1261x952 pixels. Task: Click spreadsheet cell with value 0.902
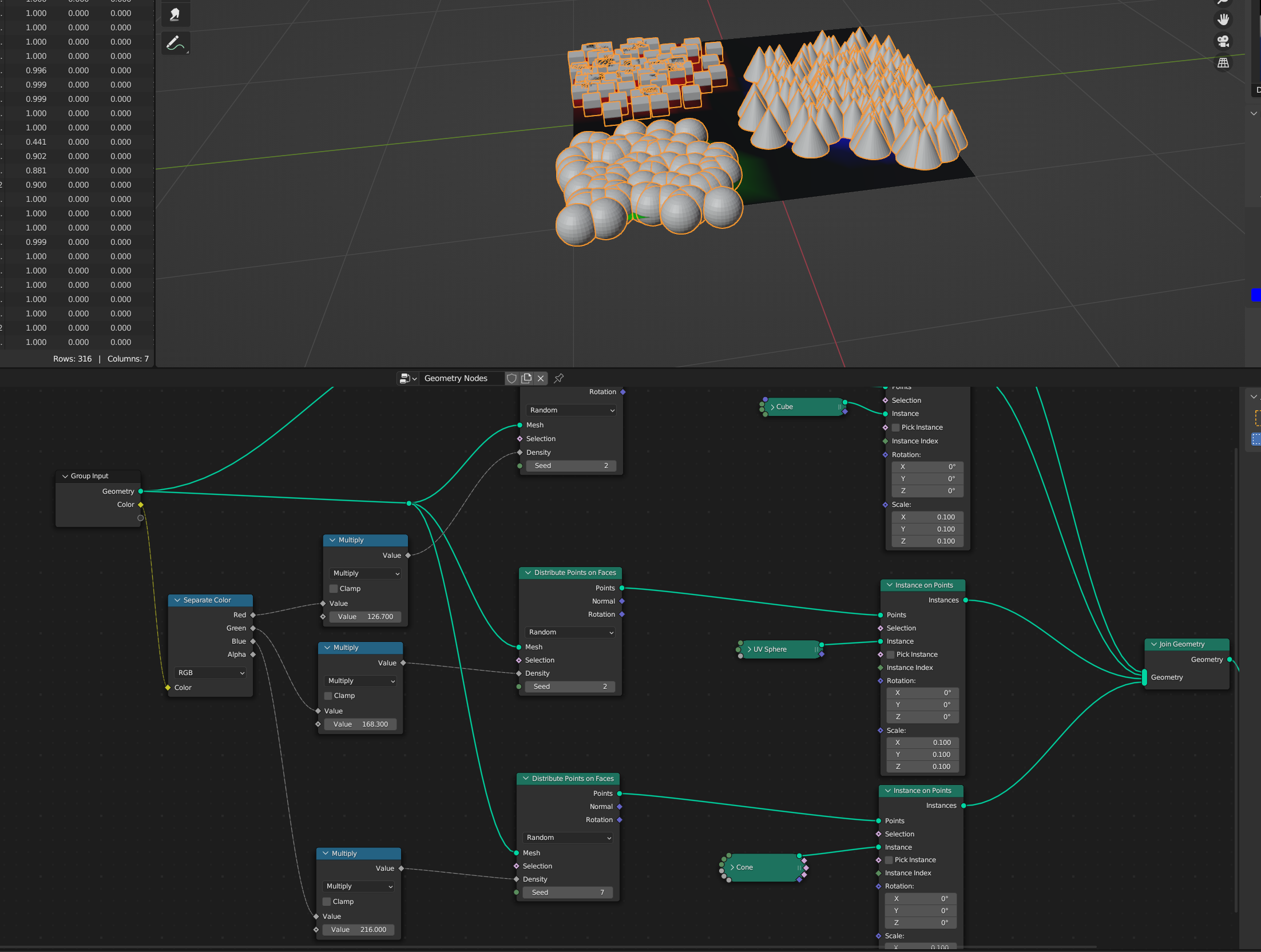point(36,156)
